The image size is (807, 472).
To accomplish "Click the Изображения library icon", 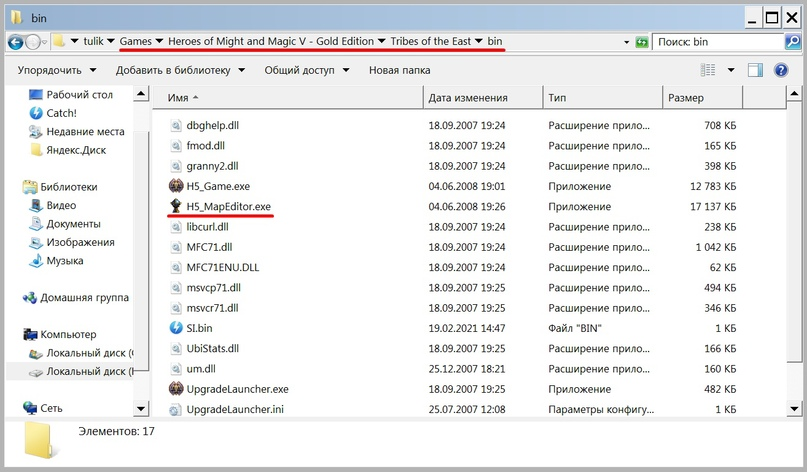I will click(36, 242).
